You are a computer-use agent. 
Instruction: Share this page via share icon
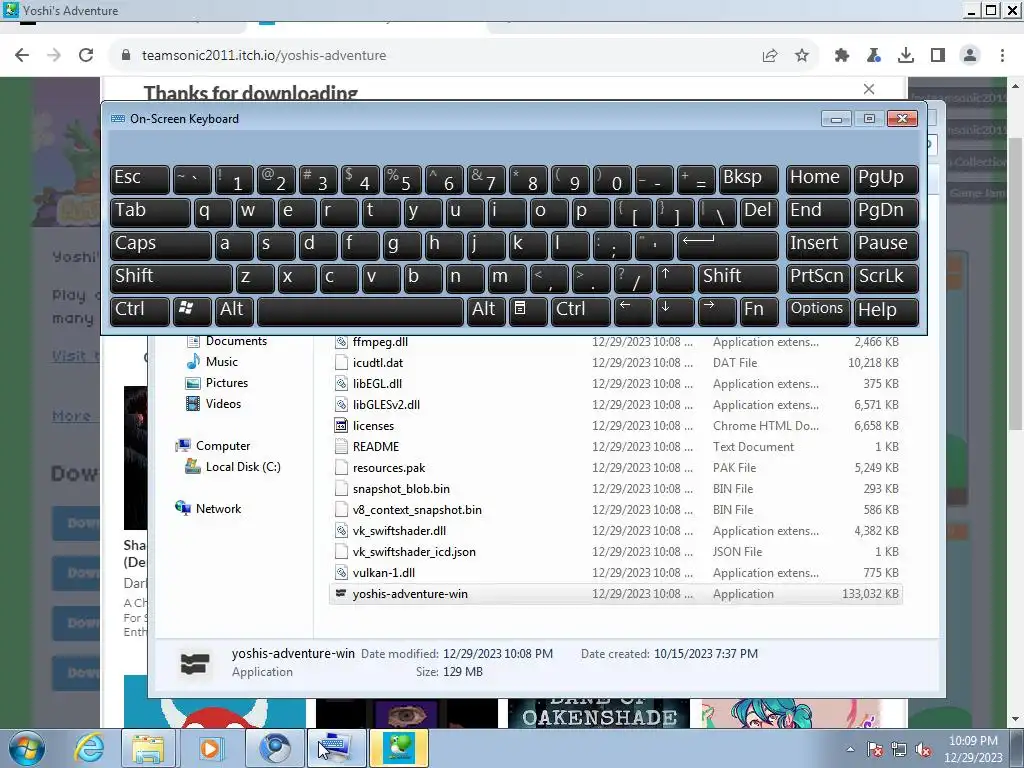(770, 56)
